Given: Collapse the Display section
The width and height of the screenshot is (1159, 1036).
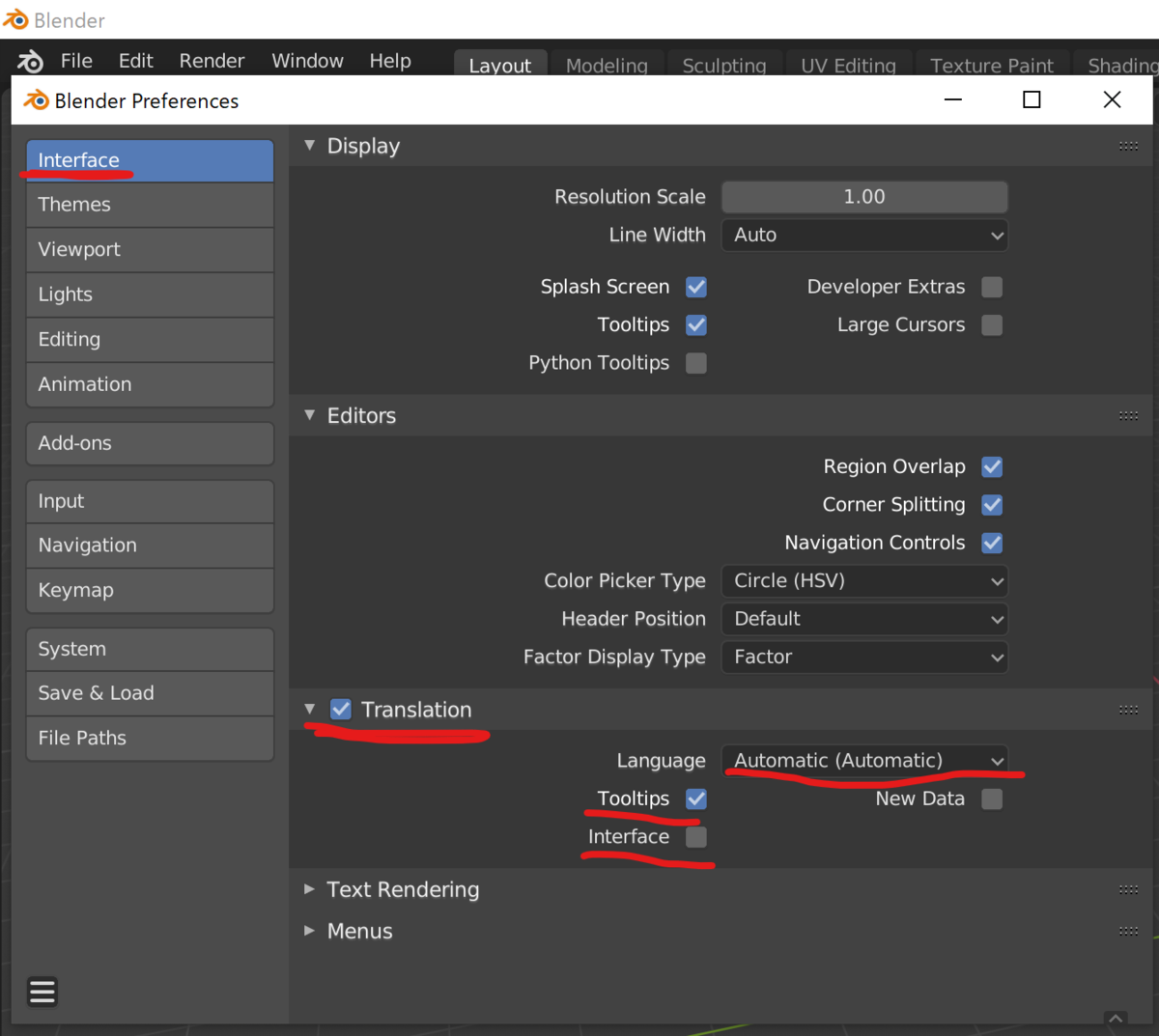Looking at the screenshot, I should (310, 146).
